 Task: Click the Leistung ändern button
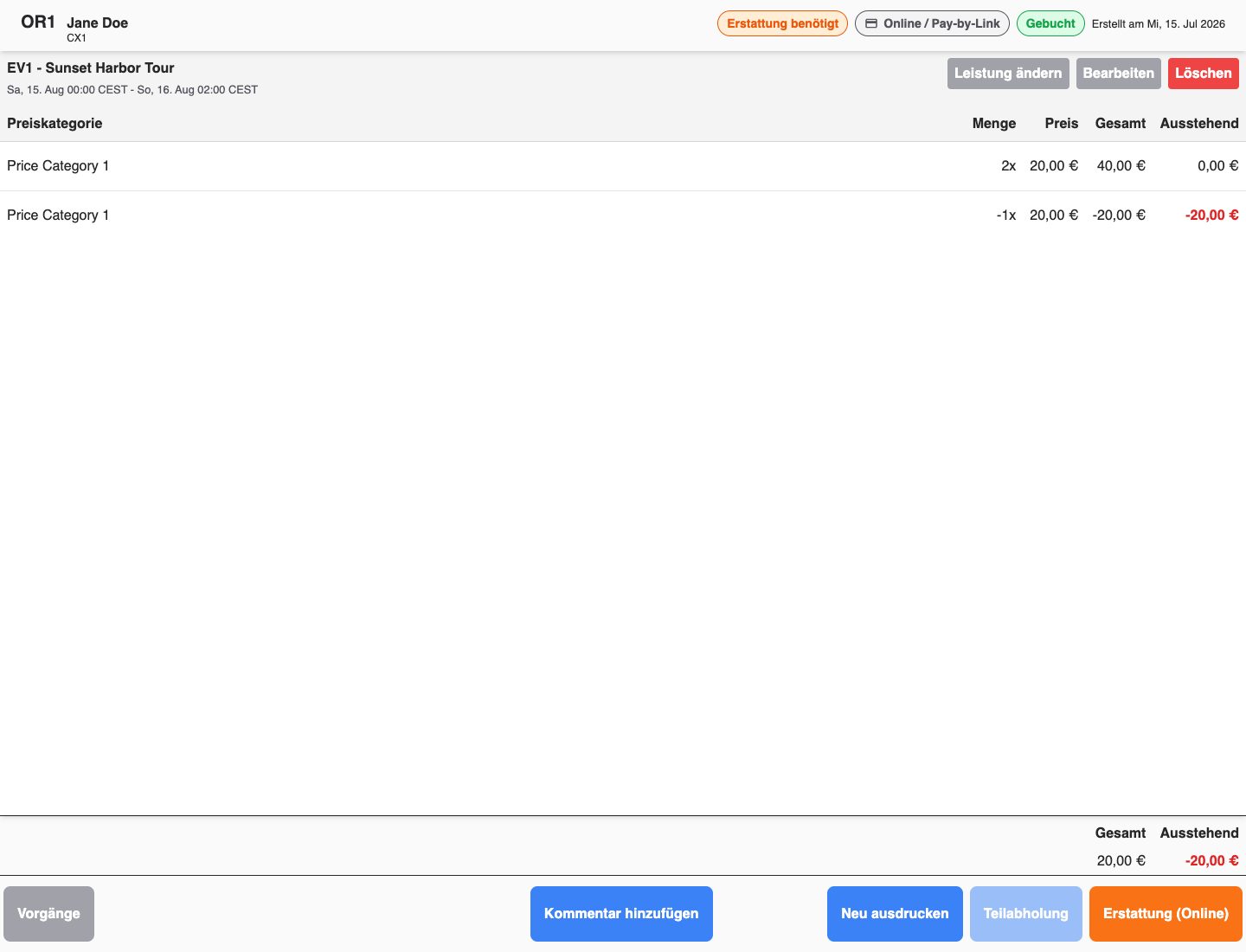coord(1008,74)
